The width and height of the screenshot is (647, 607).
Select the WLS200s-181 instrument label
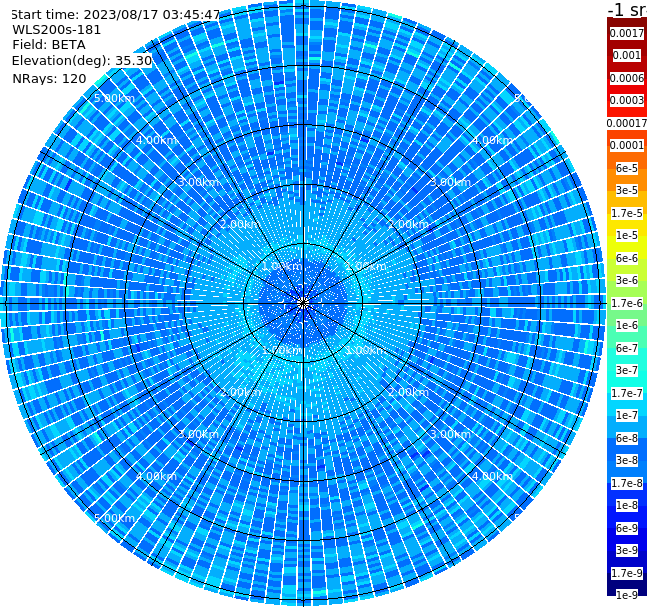tap(57, 30)
